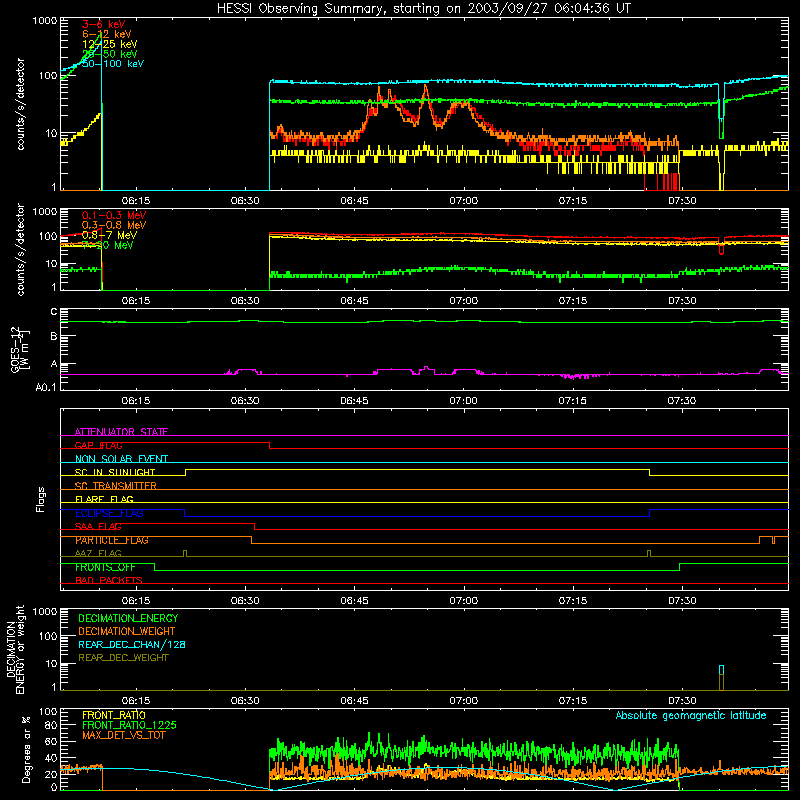800x800 pixels.
Task: Click the 'C' class tick label on GOES axis
Action: tap(54, 312)
